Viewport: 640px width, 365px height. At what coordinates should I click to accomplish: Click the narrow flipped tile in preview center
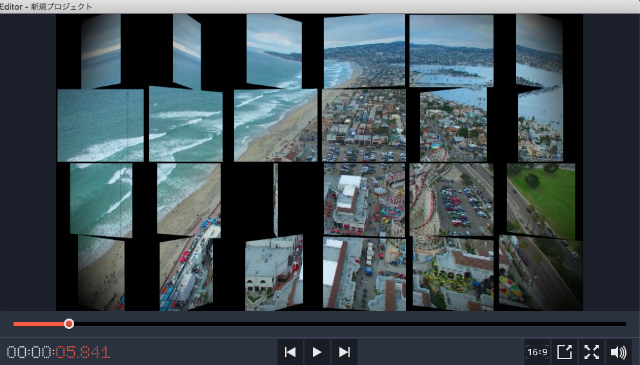(276, 199)
